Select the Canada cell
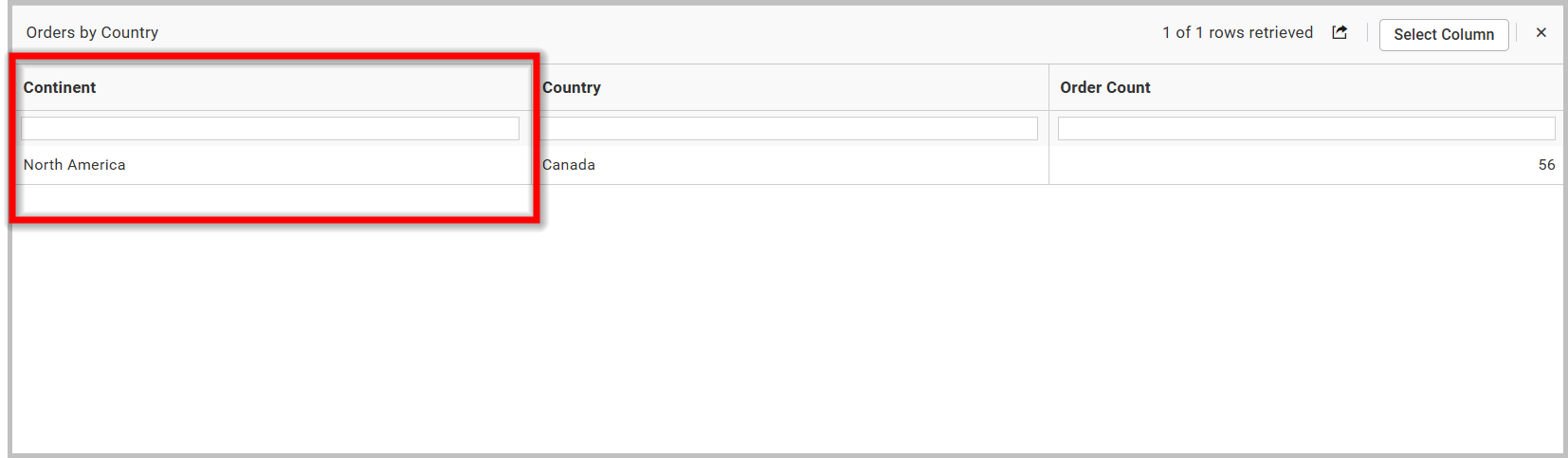1568x458 pixels. [569, 165]
